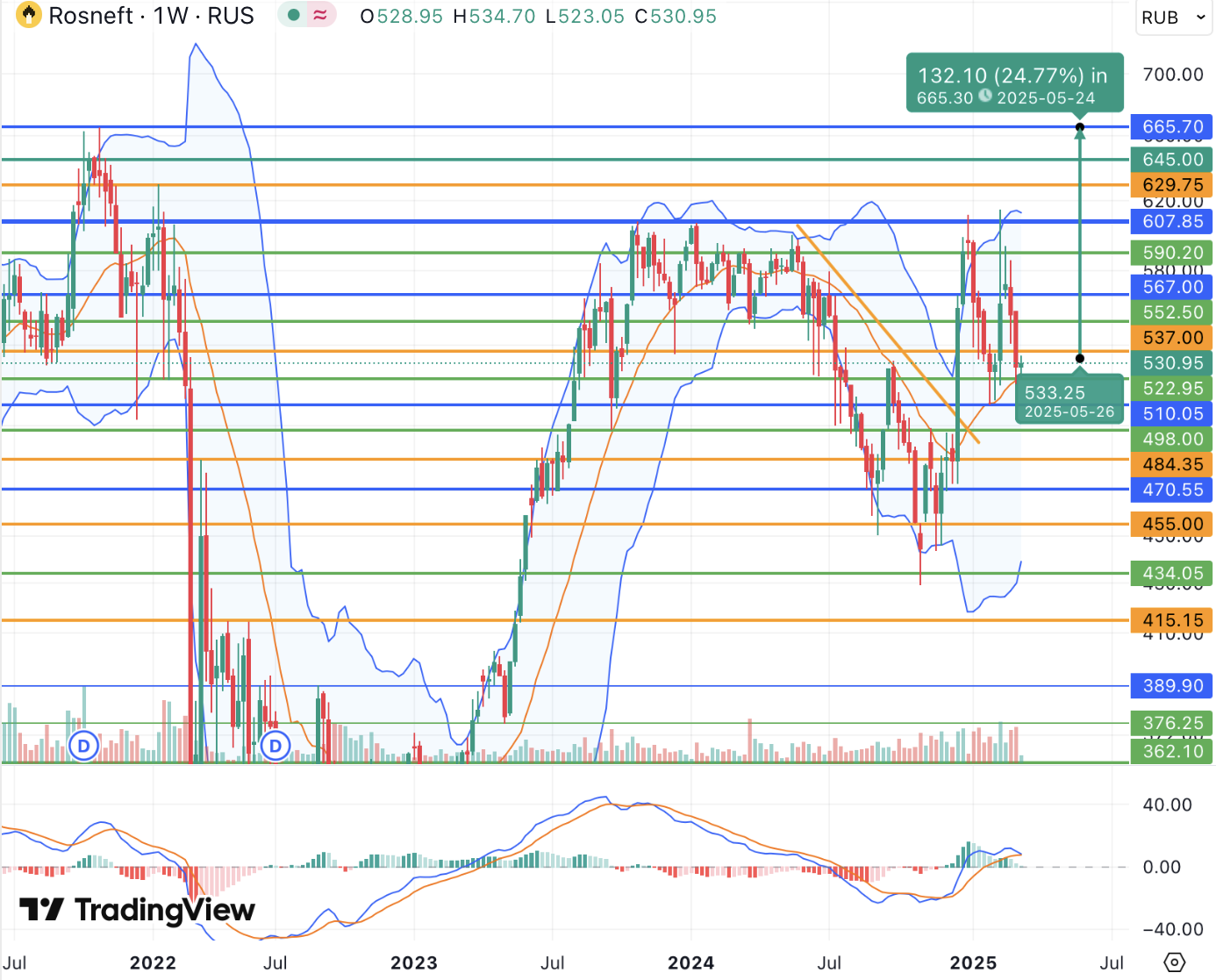This screenshot has height=980, width=1216.
Task: Click the Rosneft flame logo icon
Action: point(28,15)
